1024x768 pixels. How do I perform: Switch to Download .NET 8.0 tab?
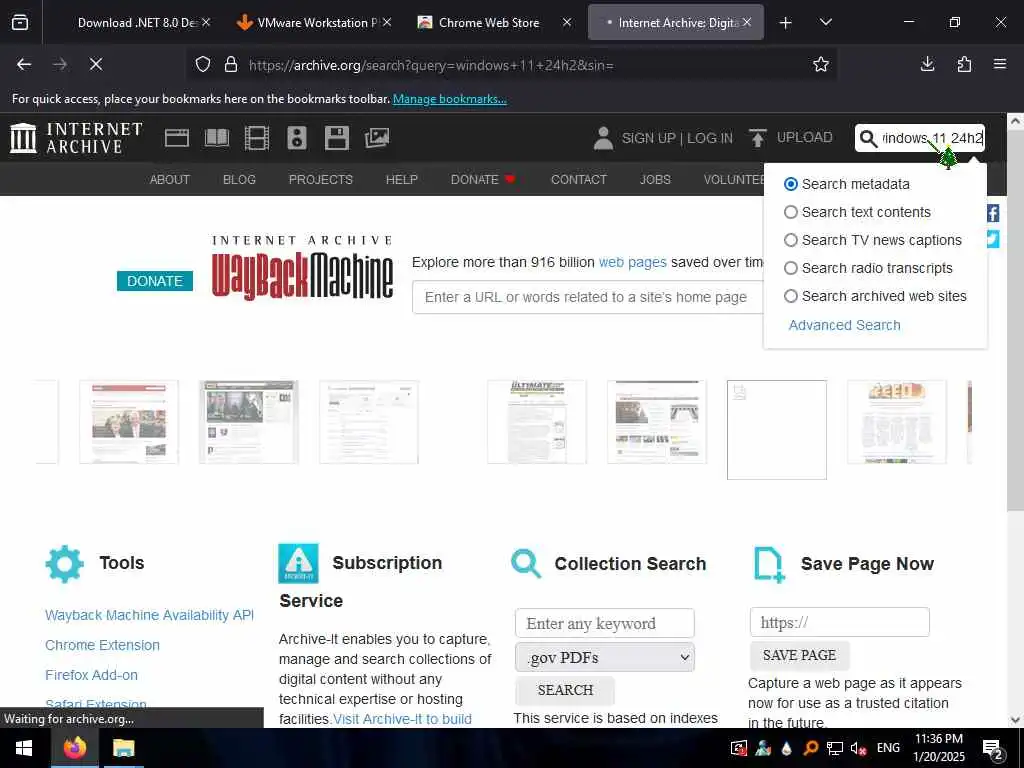(x=138, y=22)
